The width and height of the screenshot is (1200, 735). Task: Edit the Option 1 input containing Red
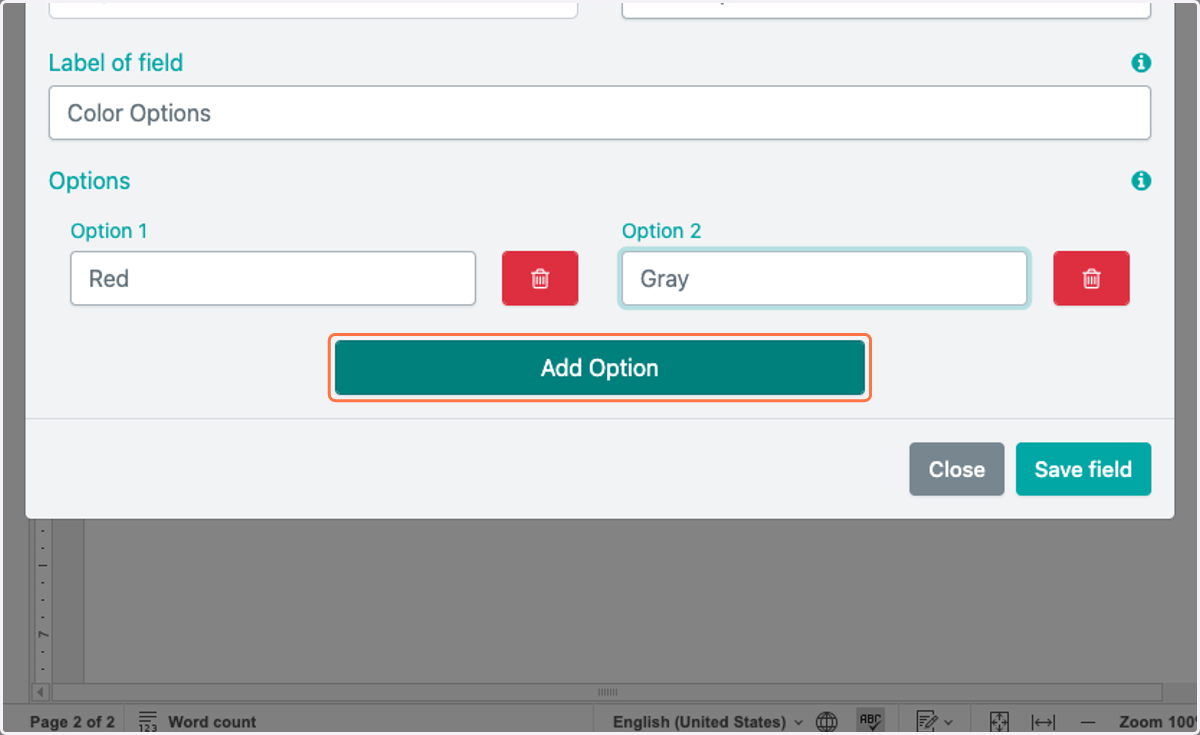(273, 278)
